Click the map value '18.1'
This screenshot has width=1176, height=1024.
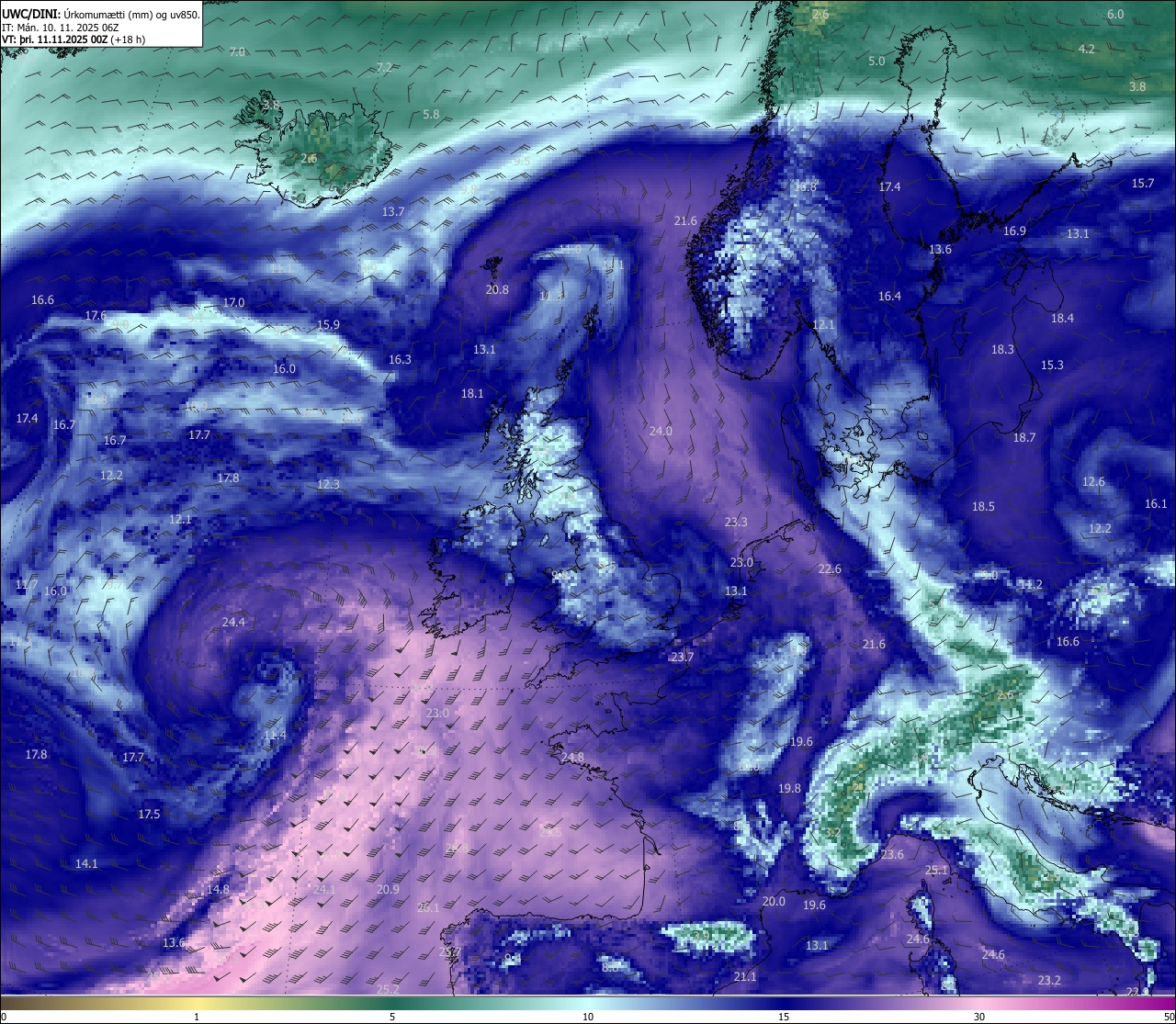472,394
